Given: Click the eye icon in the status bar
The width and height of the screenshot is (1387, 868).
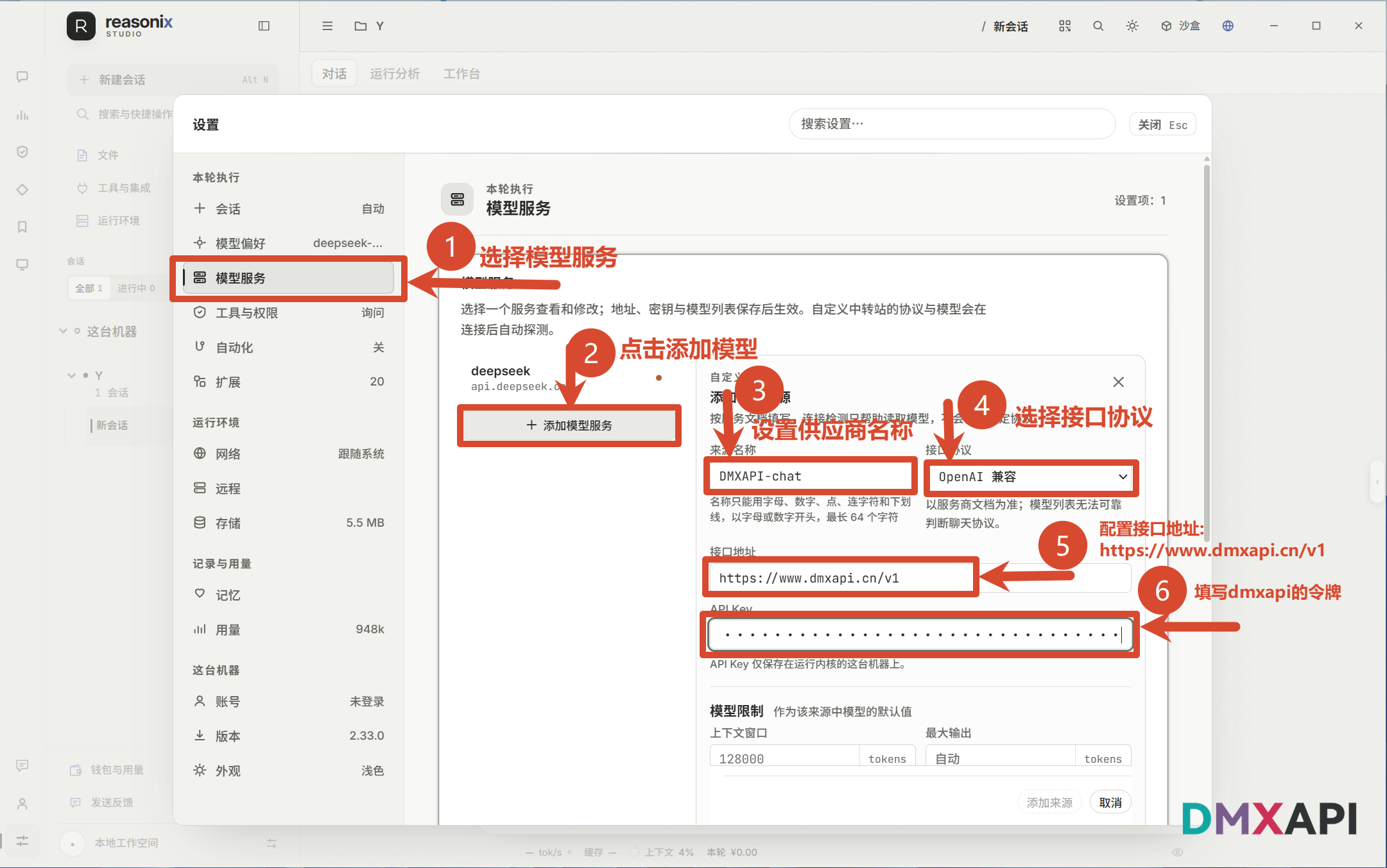Looking at the screenshot, I should pyautogui.click(x=1177, y=853).
